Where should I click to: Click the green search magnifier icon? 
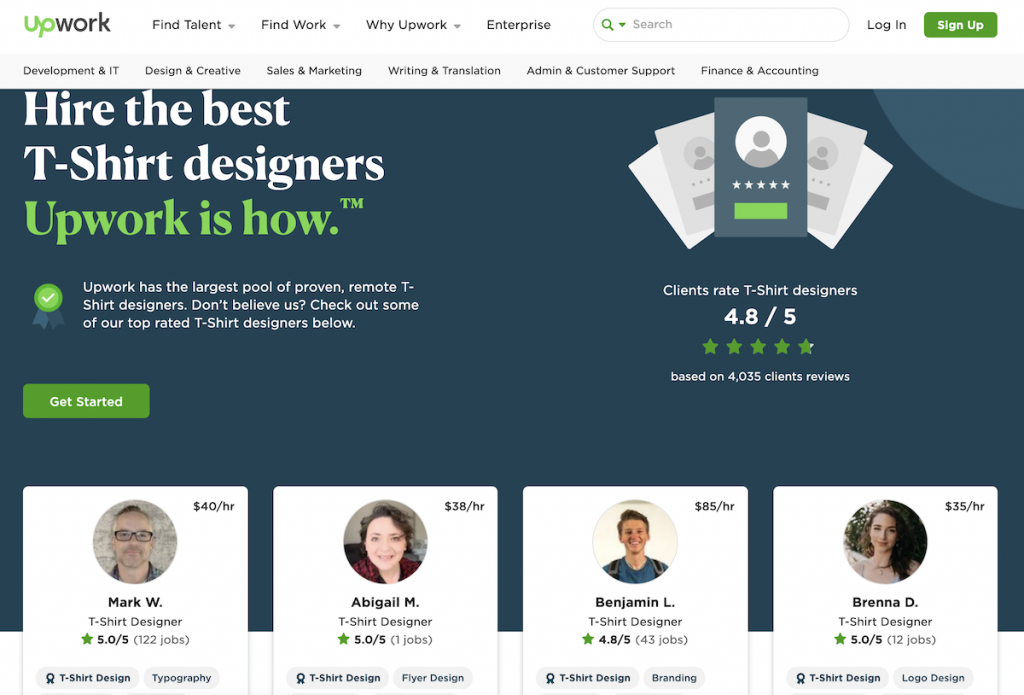pyautogui.click(x=608, y=25)
